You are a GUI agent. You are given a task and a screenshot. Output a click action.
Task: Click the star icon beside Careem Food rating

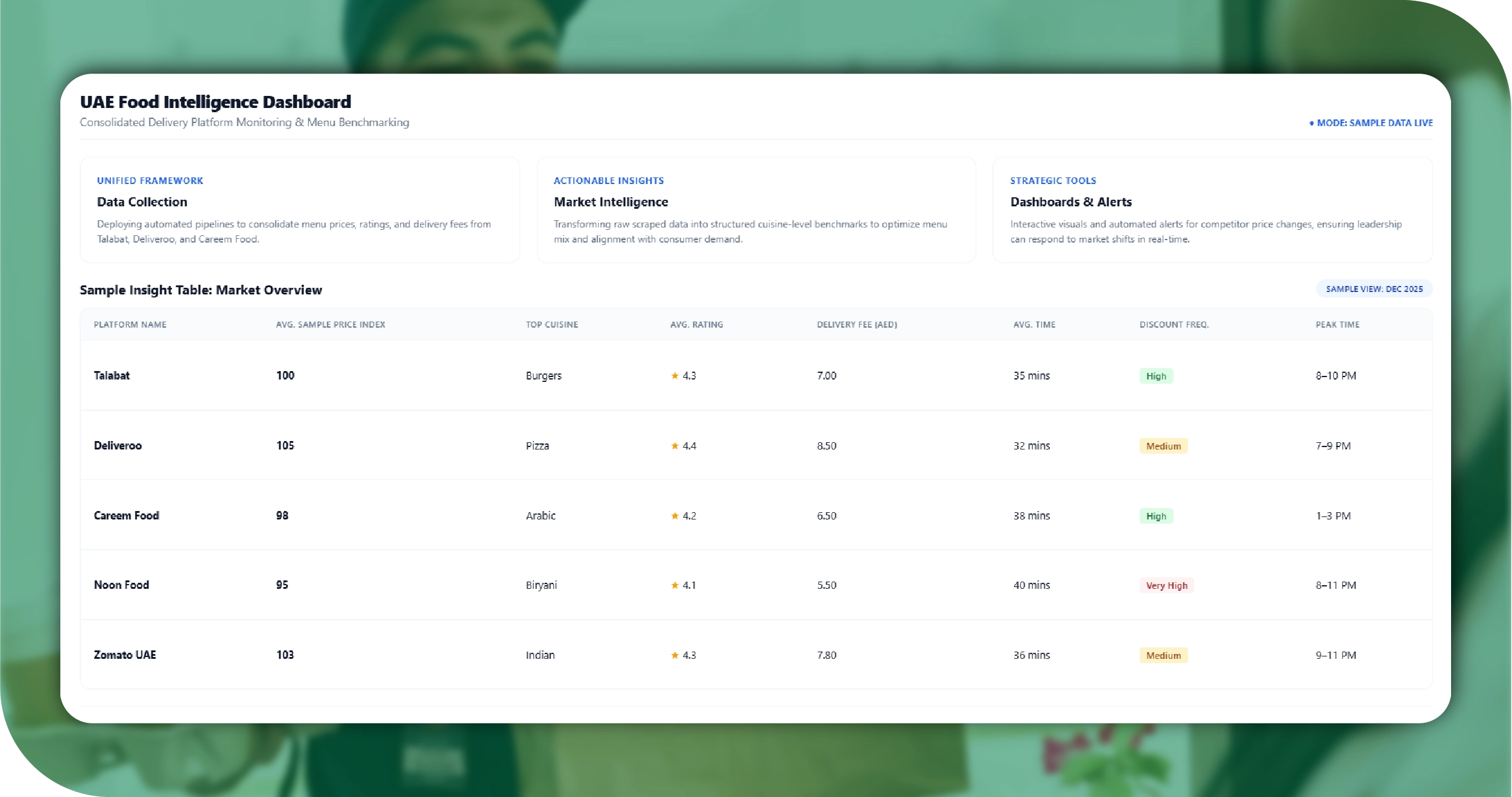click(x=675, y=516)
